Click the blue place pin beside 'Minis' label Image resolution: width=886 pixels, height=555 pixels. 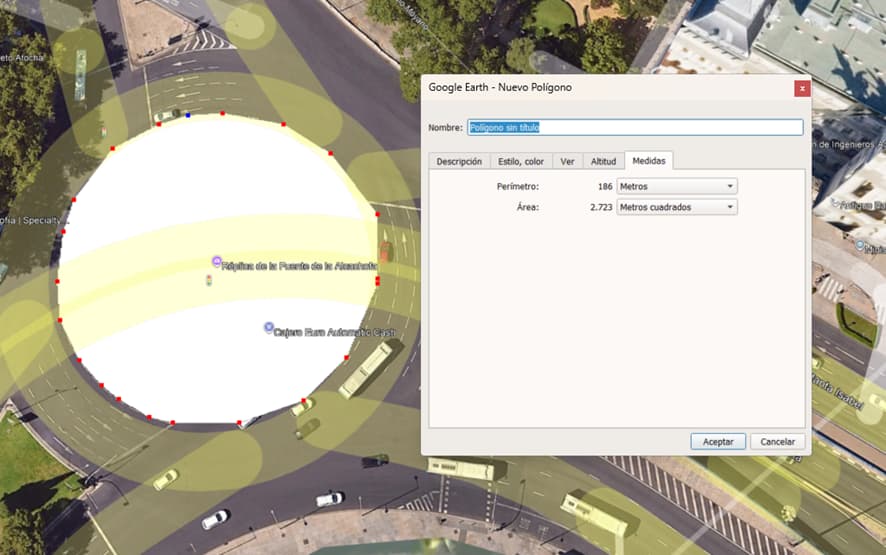coord(861,245)
